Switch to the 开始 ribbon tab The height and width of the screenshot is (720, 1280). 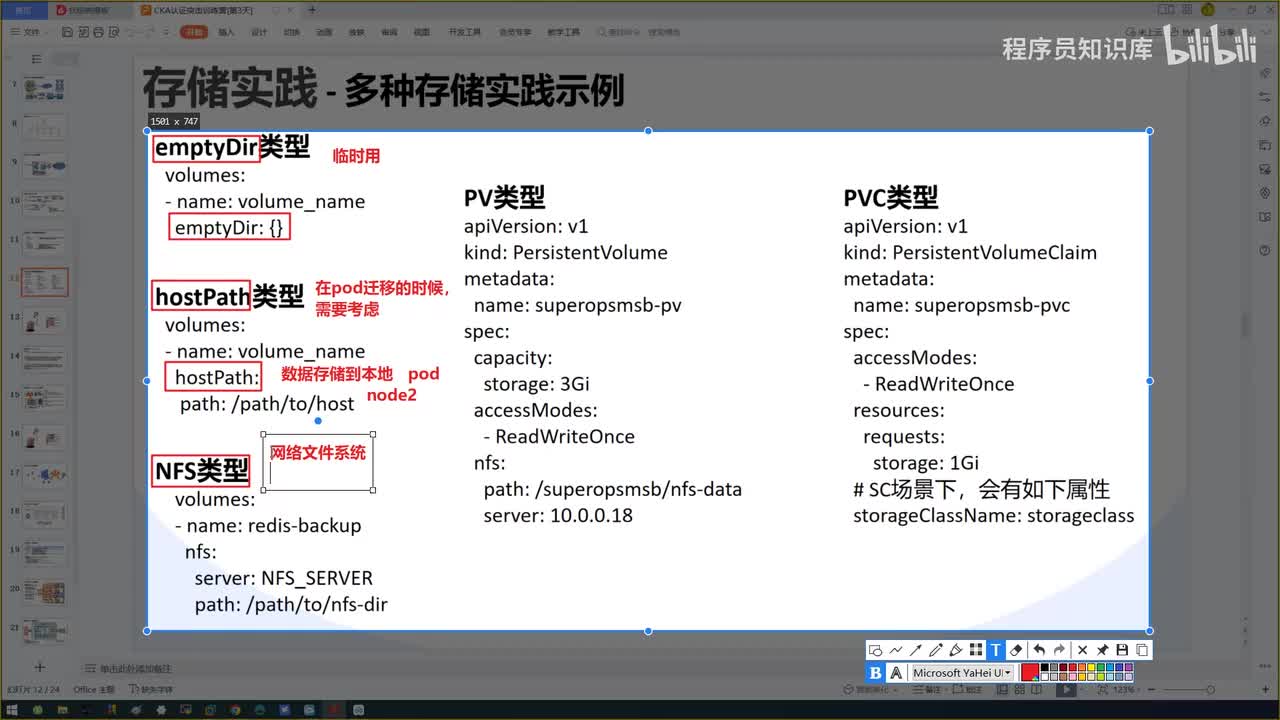point(193,32)
